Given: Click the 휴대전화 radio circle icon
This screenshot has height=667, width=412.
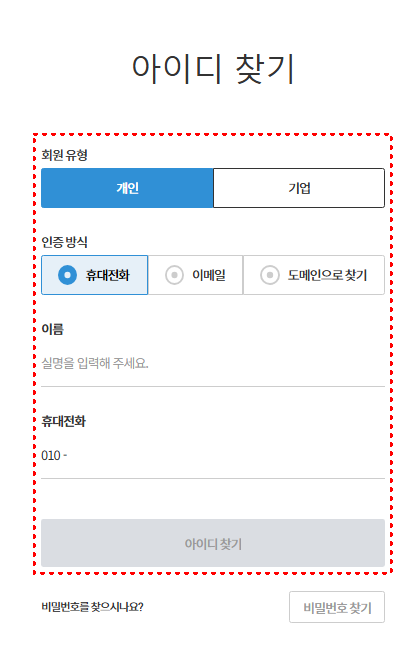Looking at the screenshot, I should pos(67,275).
